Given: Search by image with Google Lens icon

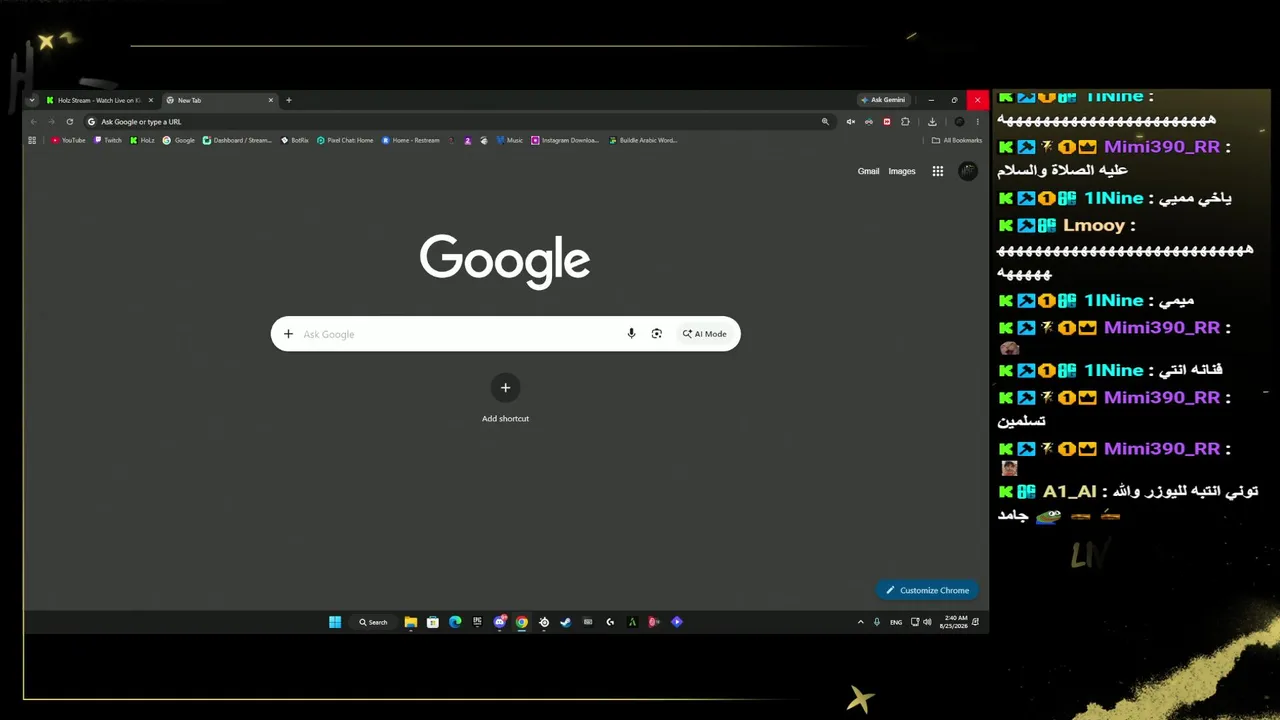Looking at the screenshot, I should (x=657, y=334).
